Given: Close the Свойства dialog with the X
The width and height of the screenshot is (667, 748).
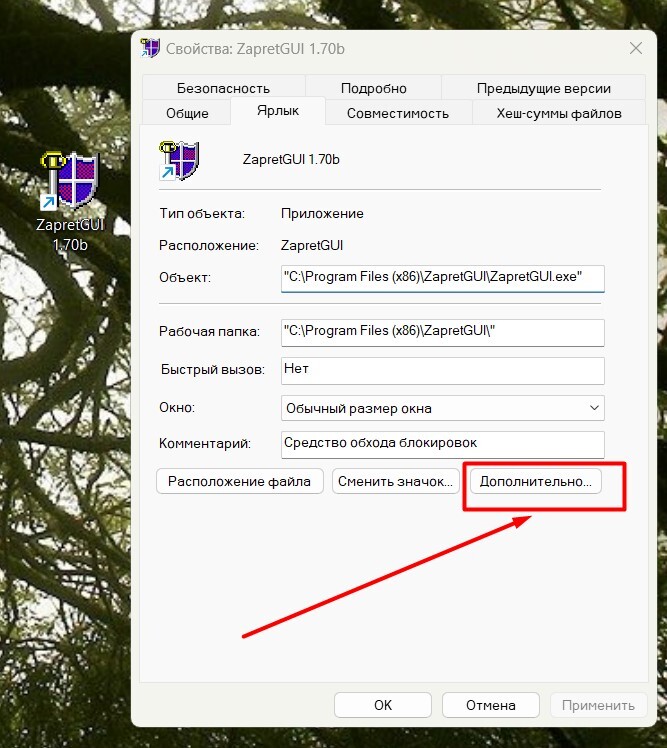Looking at the screenshot, I should (636, 48).
